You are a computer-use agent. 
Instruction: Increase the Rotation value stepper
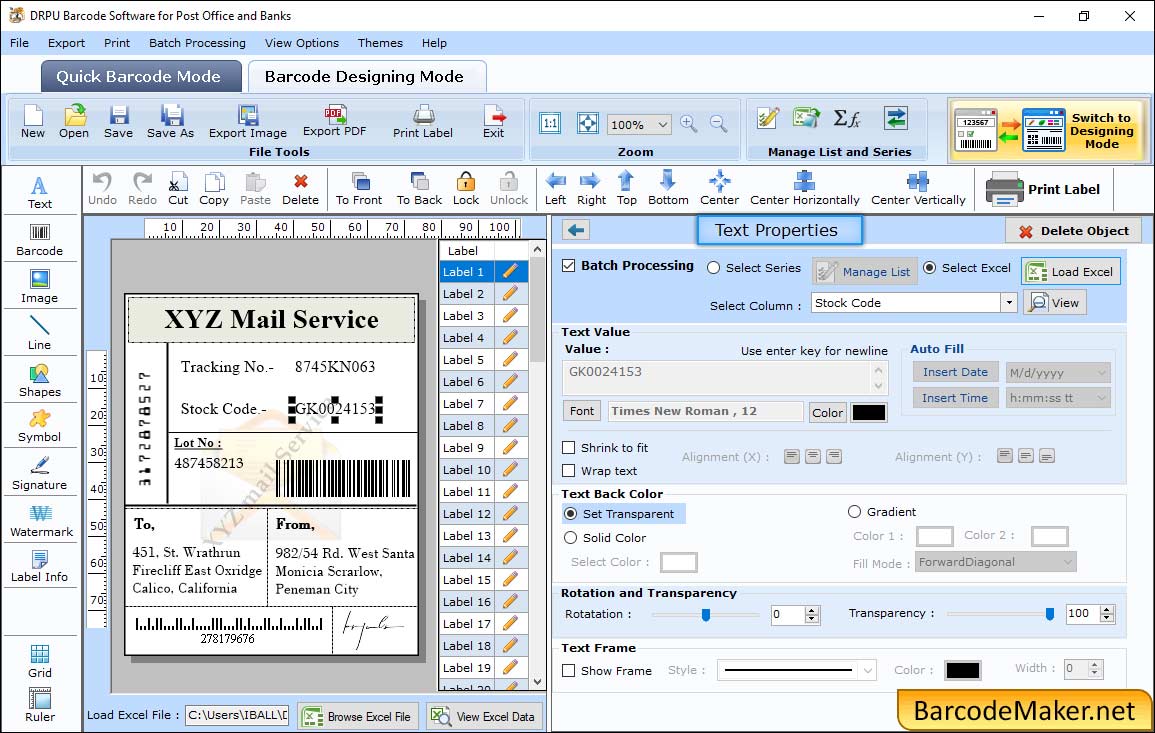click(812, 610)
